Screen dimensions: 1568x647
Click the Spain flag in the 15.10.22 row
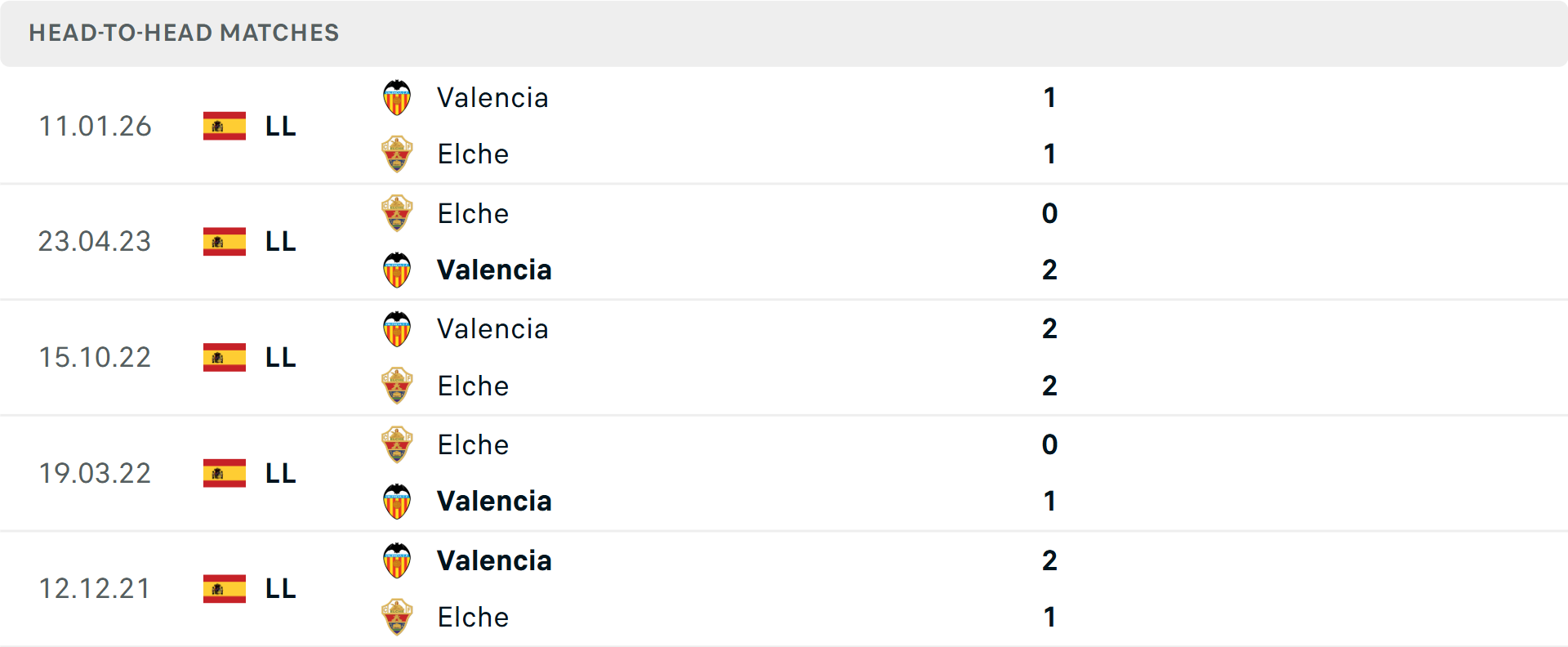pos(224,357)
